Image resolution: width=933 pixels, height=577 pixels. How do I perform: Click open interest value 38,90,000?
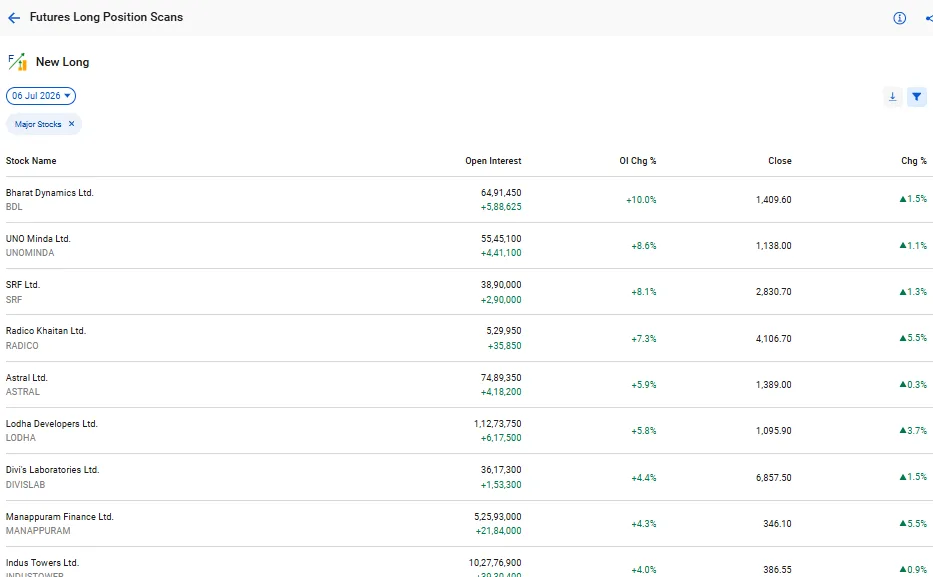(501, 284)
